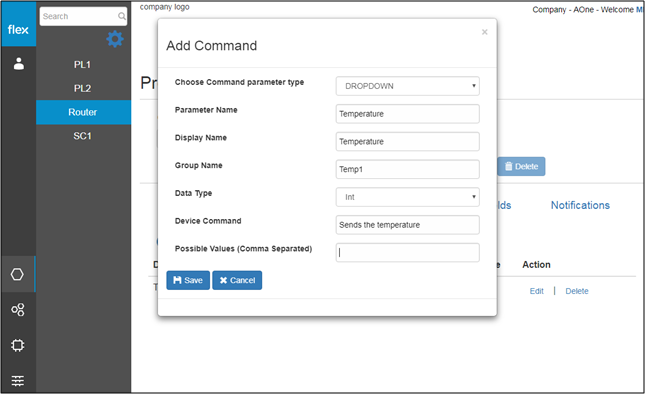Click the Group Name Temp1 field

pyautogui.click(x=407, y=169)
